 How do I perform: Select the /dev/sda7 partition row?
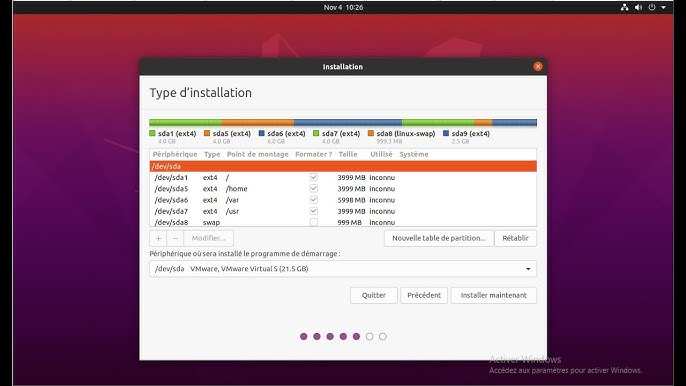(x=343, y=211)
